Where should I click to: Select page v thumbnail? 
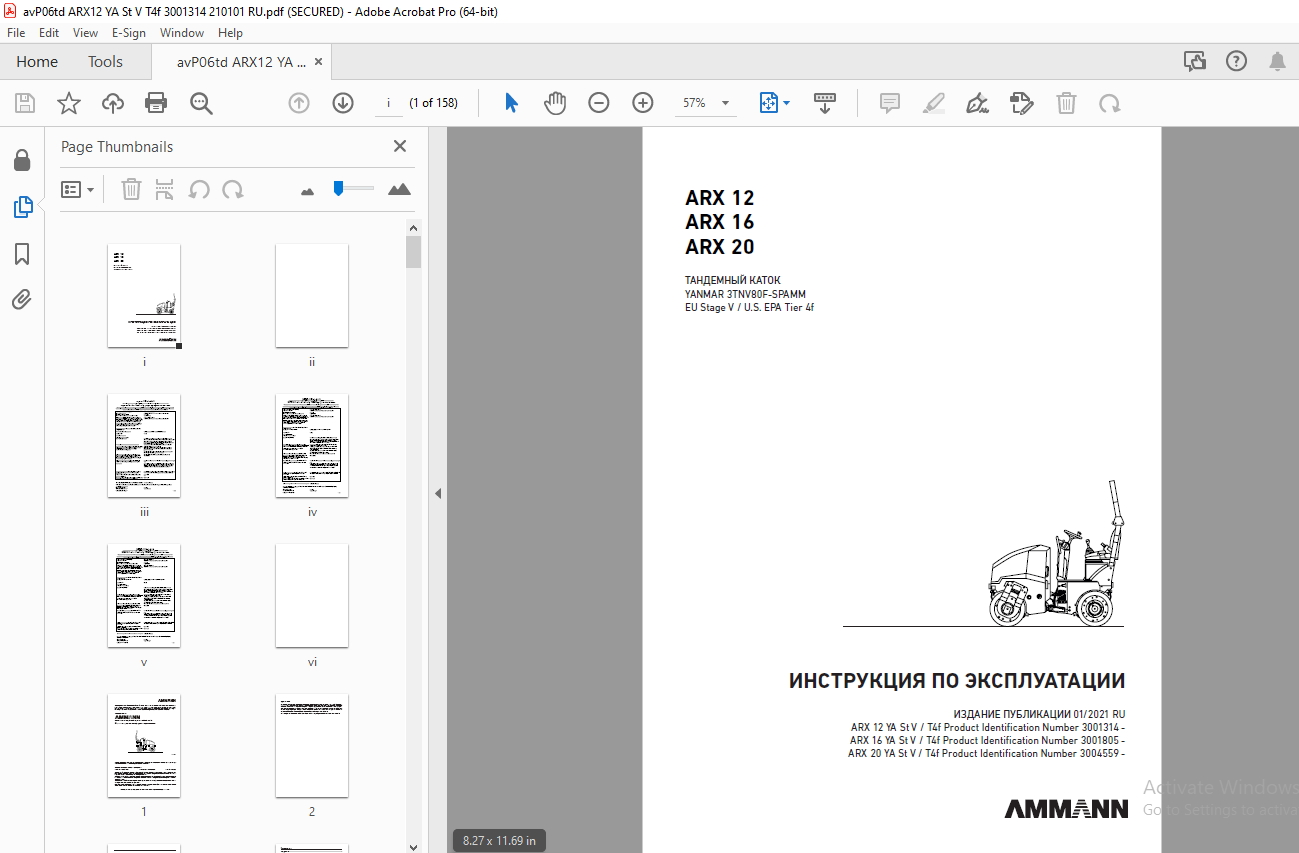point(144,596)
